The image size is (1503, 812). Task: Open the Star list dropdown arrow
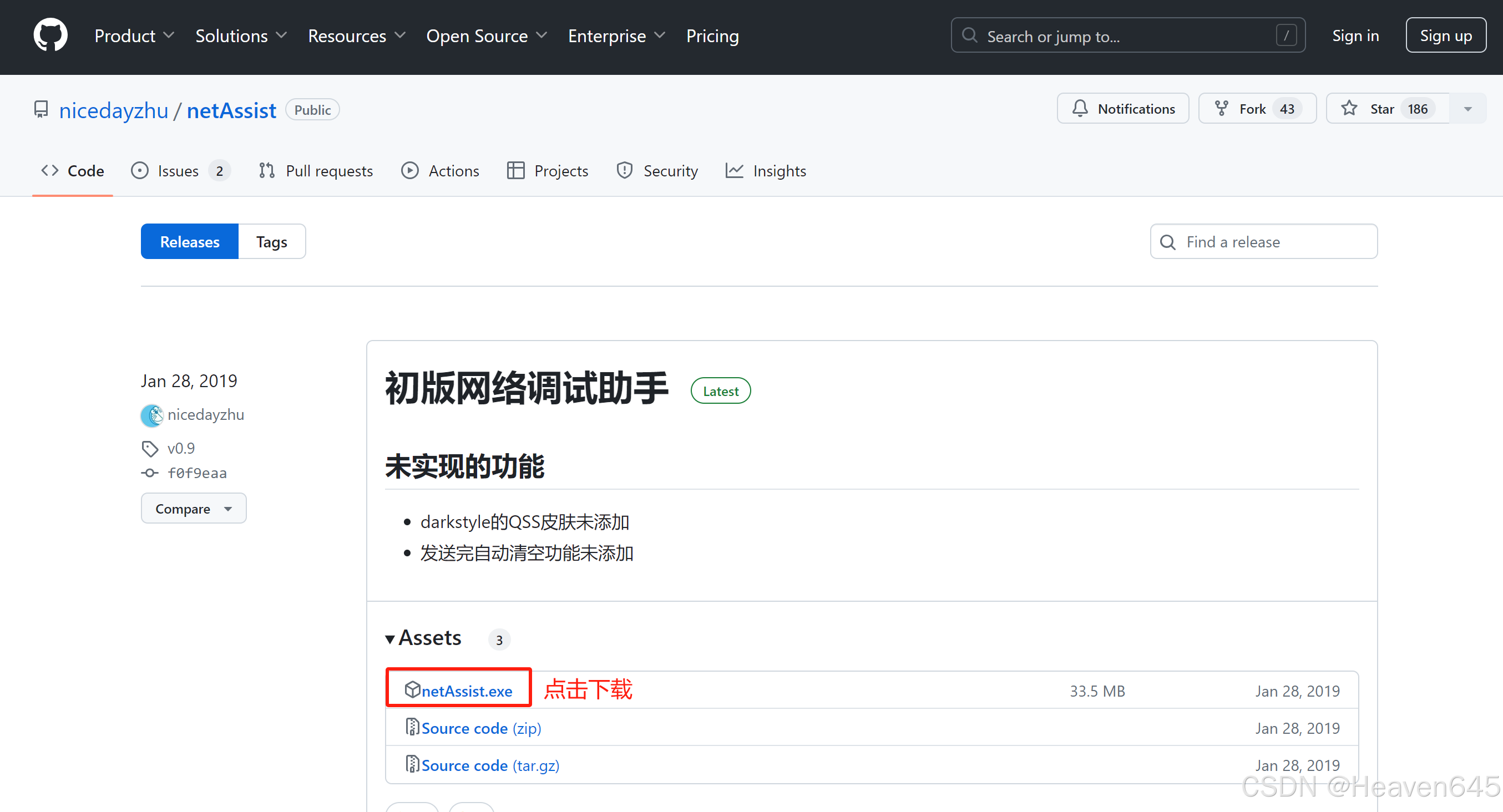click(1467, 109)
